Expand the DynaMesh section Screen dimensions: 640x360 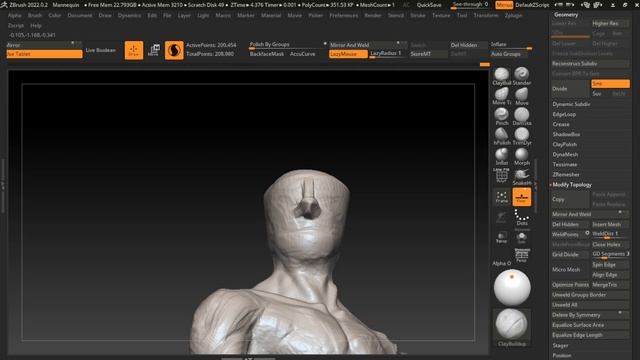[565, 154]
